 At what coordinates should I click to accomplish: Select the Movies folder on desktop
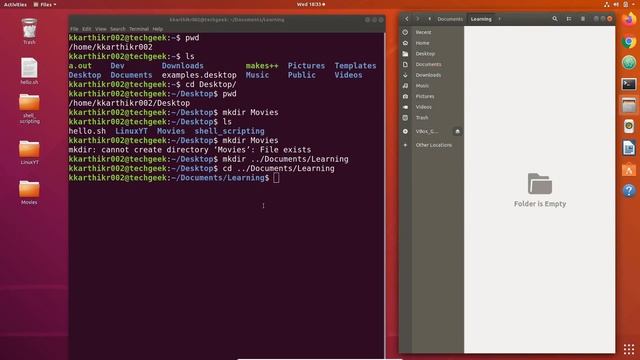pyautogui.click(x=29, y=192)
